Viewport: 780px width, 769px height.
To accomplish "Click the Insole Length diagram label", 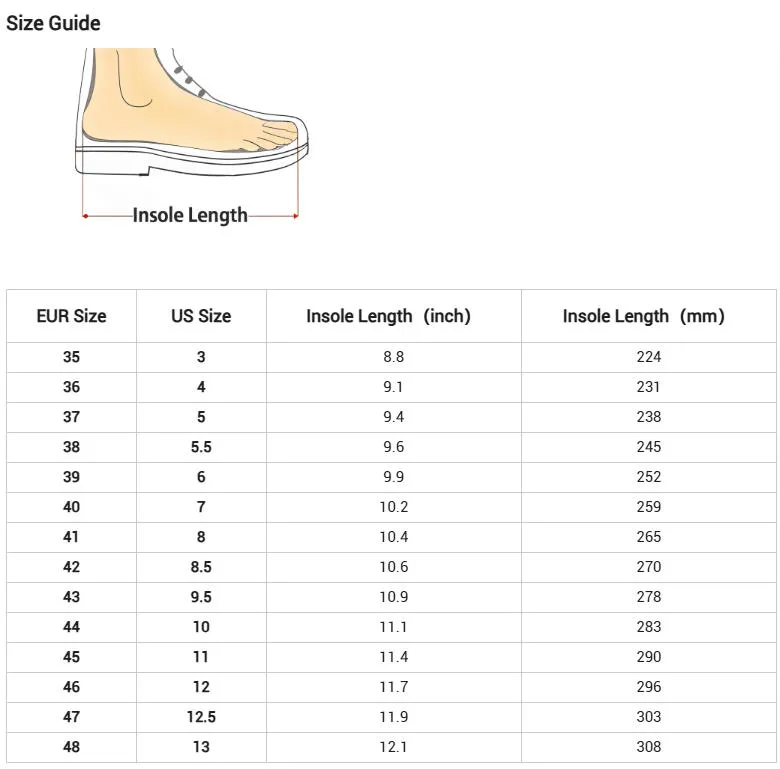I will (190, 215).
